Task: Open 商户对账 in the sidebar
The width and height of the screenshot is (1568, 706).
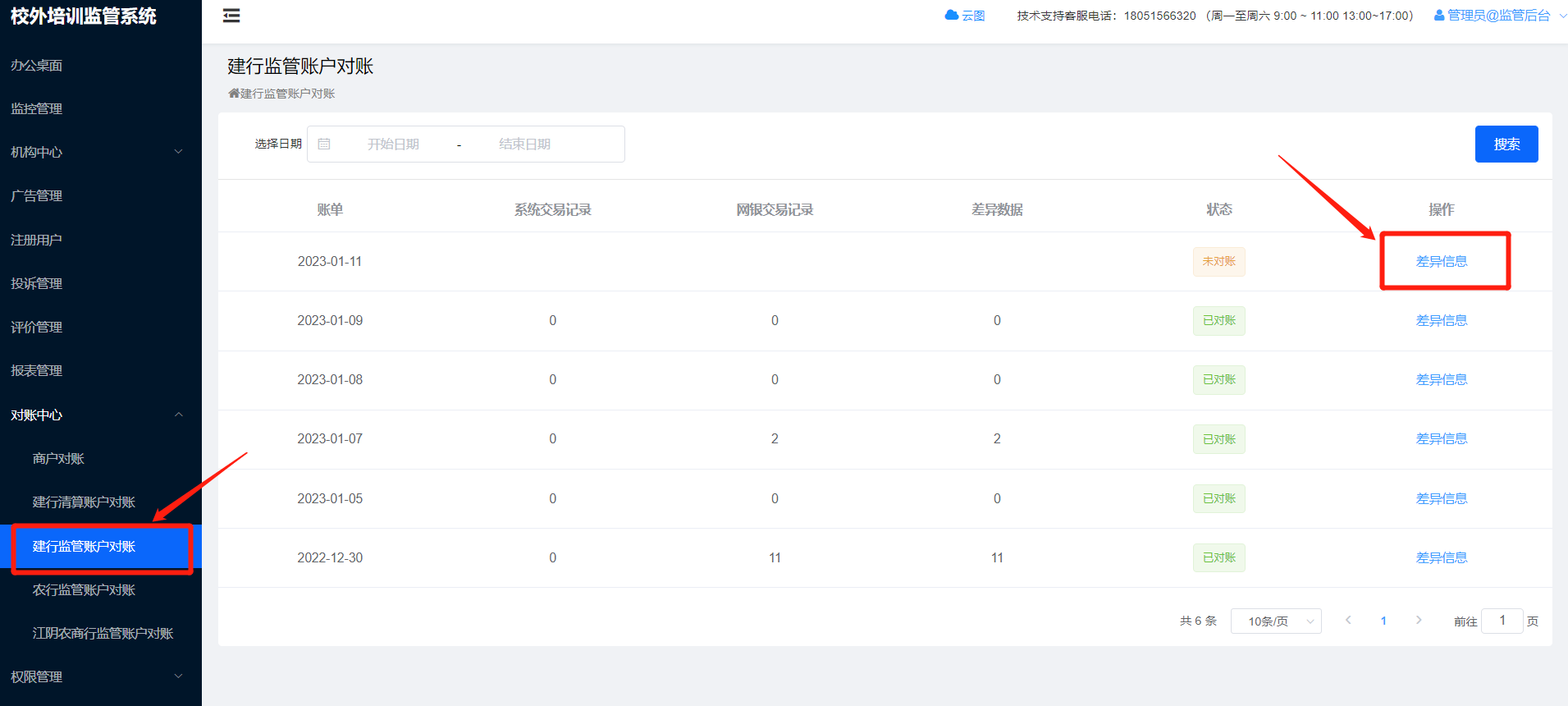Action: pos(58,458)
